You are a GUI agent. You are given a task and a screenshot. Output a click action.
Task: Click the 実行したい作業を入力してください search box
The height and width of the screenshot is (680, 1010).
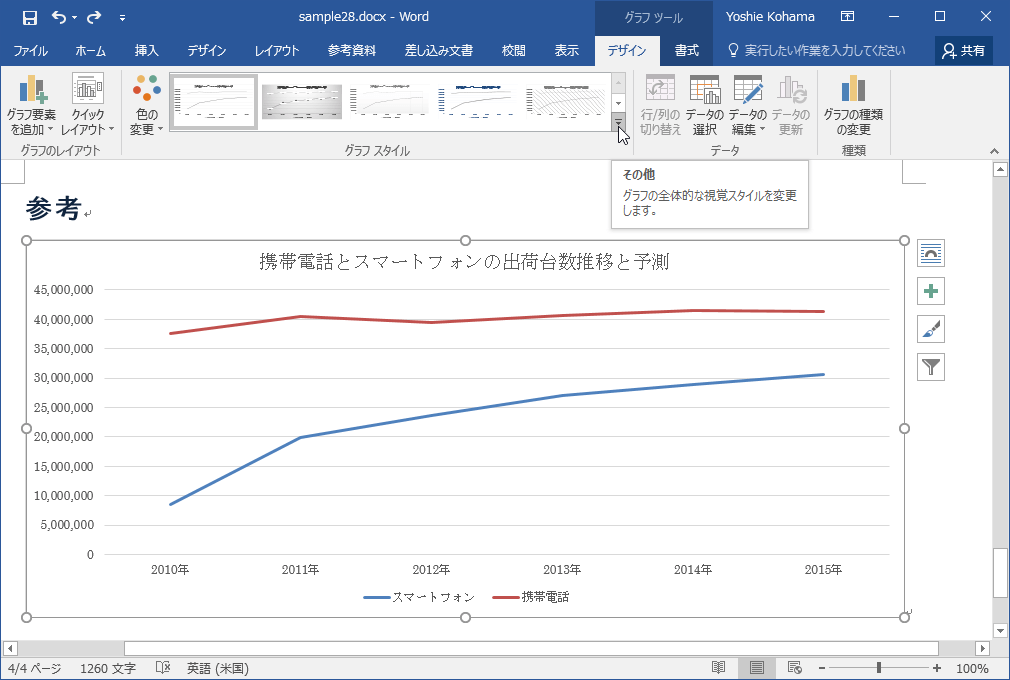pyautogui.click(x=816, y=50)
